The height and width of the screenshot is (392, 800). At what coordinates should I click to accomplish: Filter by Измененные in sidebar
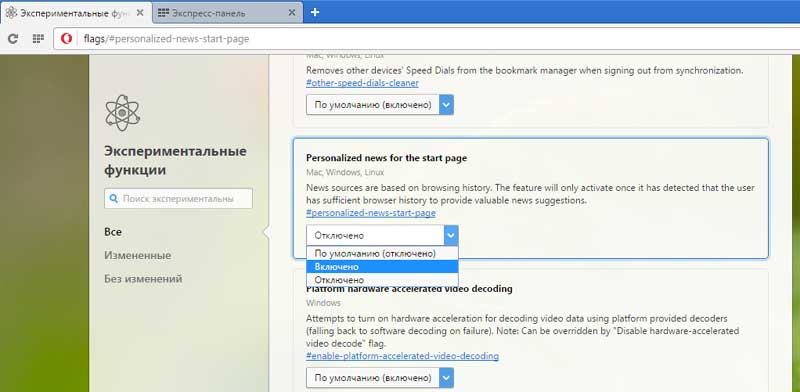coord(138,255)
